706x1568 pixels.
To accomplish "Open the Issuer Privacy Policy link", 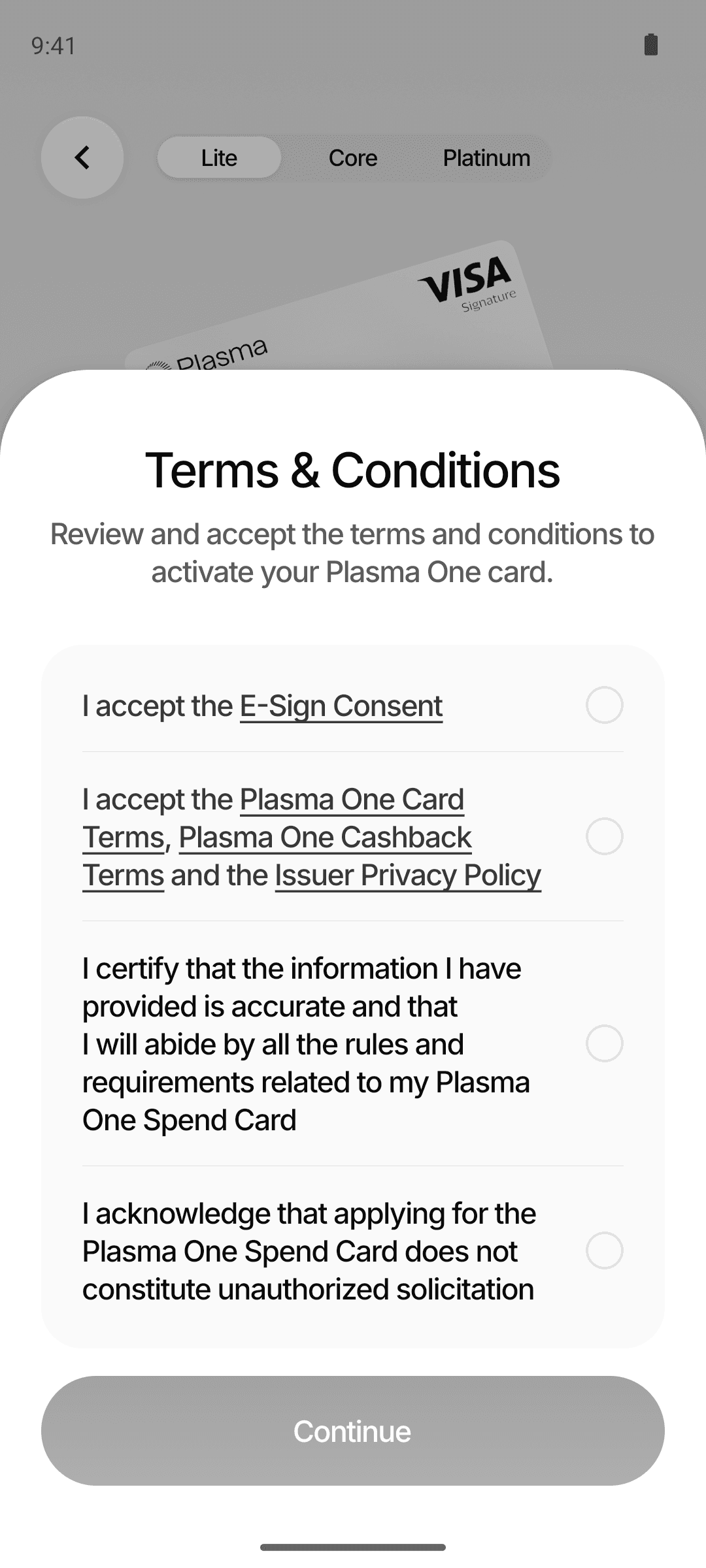I will coord(408,875).
